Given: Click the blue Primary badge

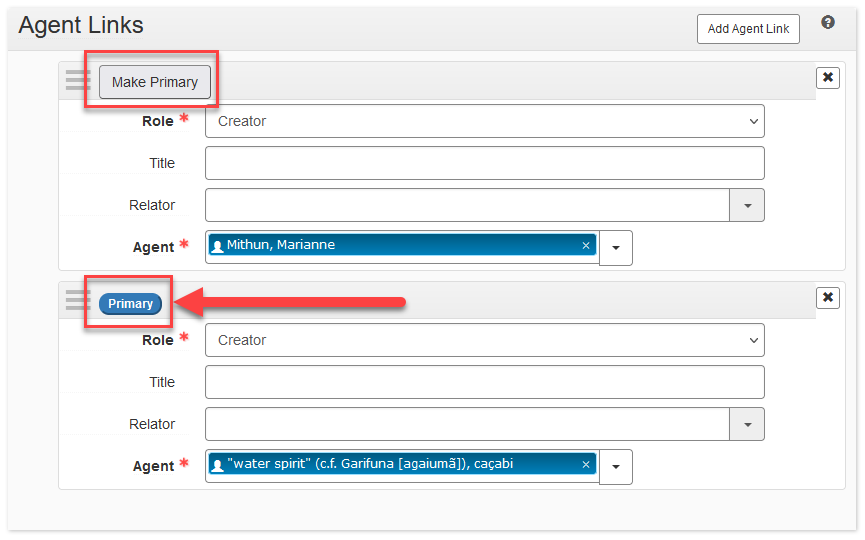Looking at the screenshot, I should [x=131, y=304].
